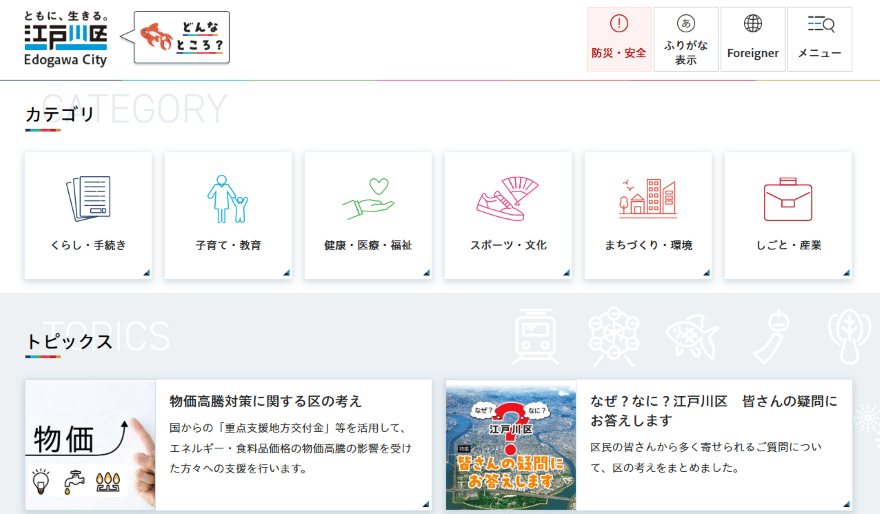Click the goldfish illustration in the bubble
This screenshot has height=514, width=880.
point(156,36)
